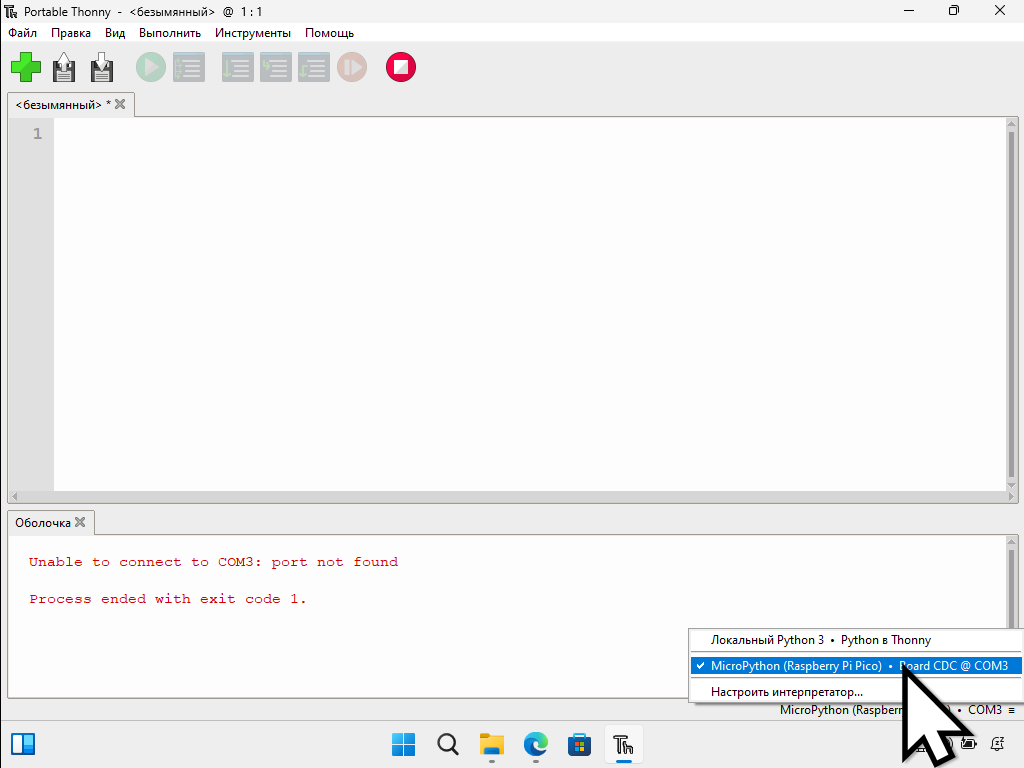Open the Правка menu
The height and width of the screenshot is (768, 1024).
tap(71, 33)
